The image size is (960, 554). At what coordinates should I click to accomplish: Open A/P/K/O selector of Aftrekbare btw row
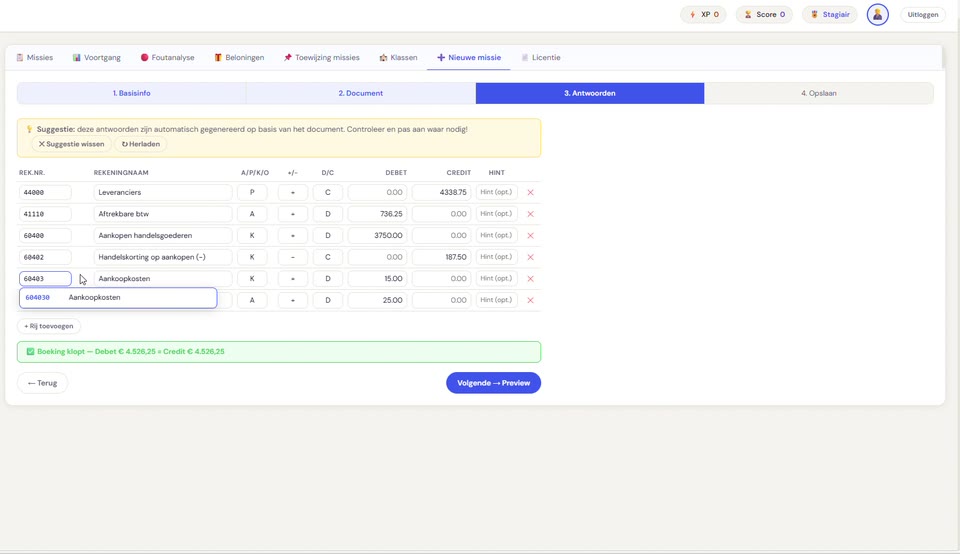pyautogui.click(x=252, y=214)
